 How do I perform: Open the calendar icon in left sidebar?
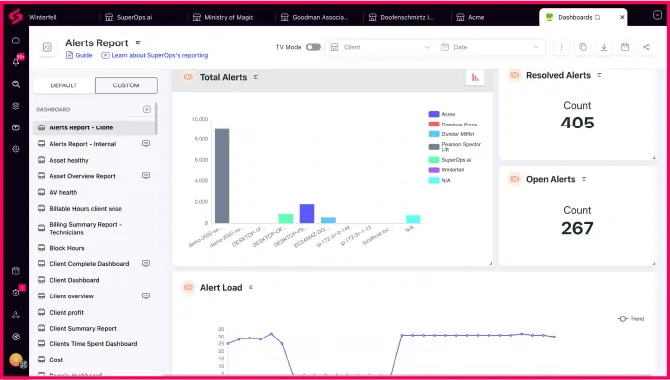pos(16,271)
